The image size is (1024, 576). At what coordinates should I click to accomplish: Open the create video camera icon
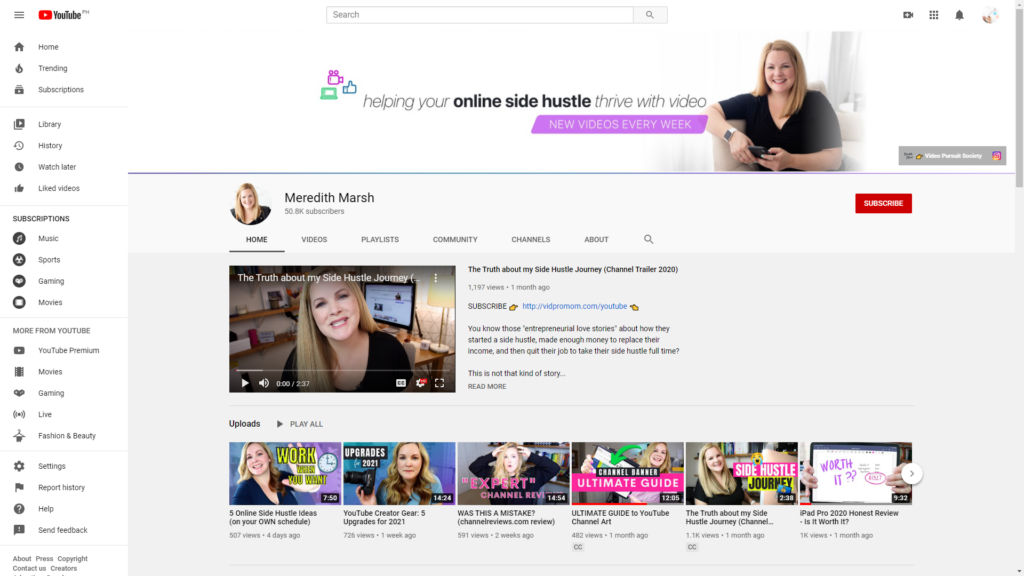click(908, 14)
